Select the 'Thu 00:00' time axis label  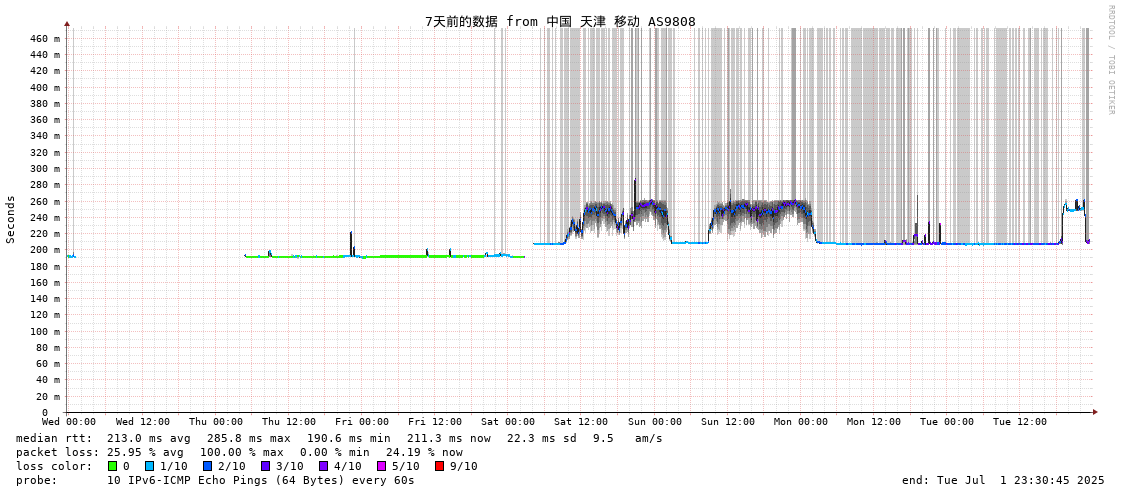216,423
